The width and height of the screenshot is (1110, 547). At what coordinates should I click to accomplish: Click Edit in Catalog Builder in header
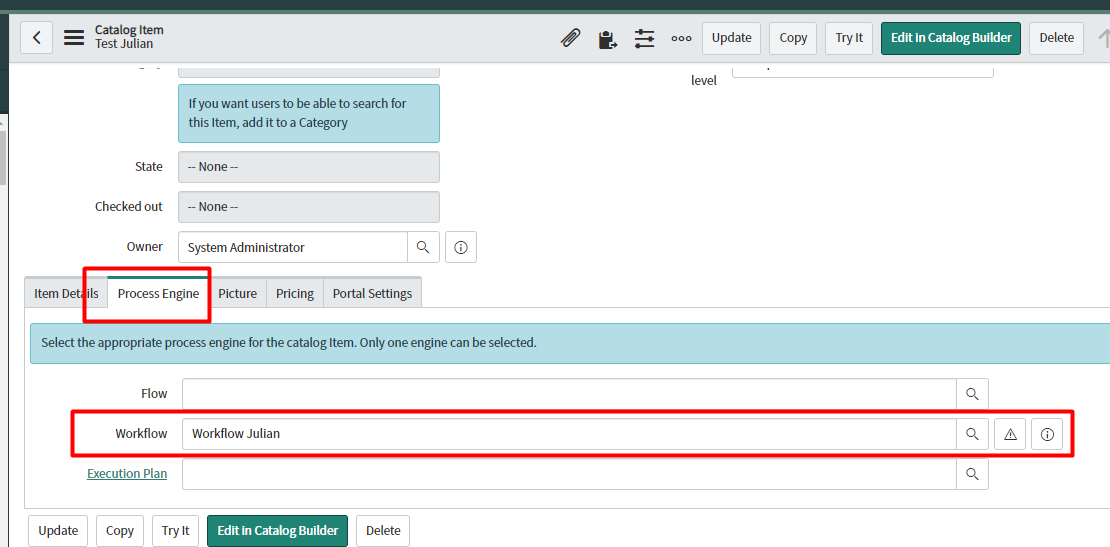(951, 38)
